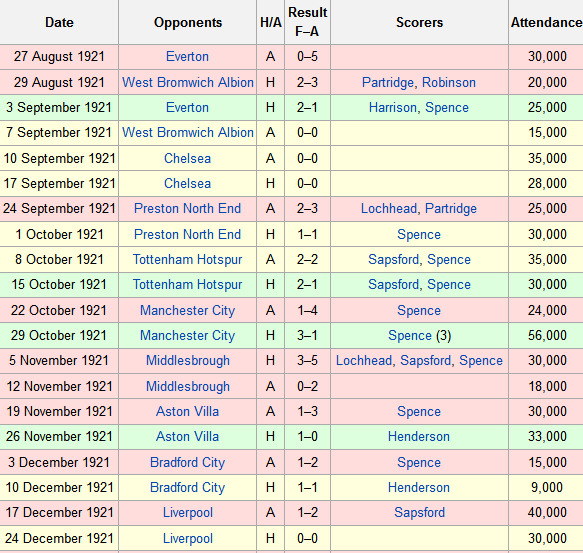
Task: Open Liverpool link in 17 December row
Action: pos(188,512)
